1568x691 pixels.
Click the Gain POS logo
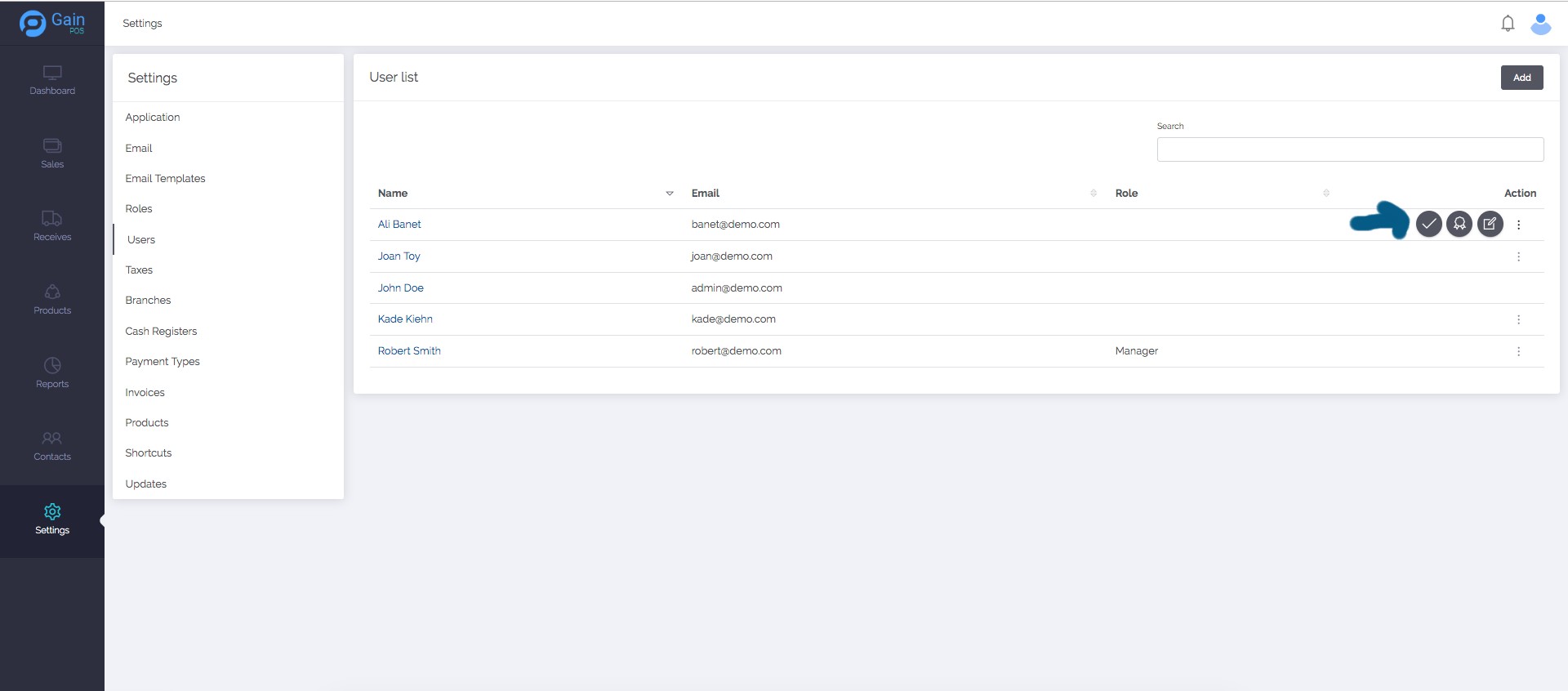click(x=52, y=23)
